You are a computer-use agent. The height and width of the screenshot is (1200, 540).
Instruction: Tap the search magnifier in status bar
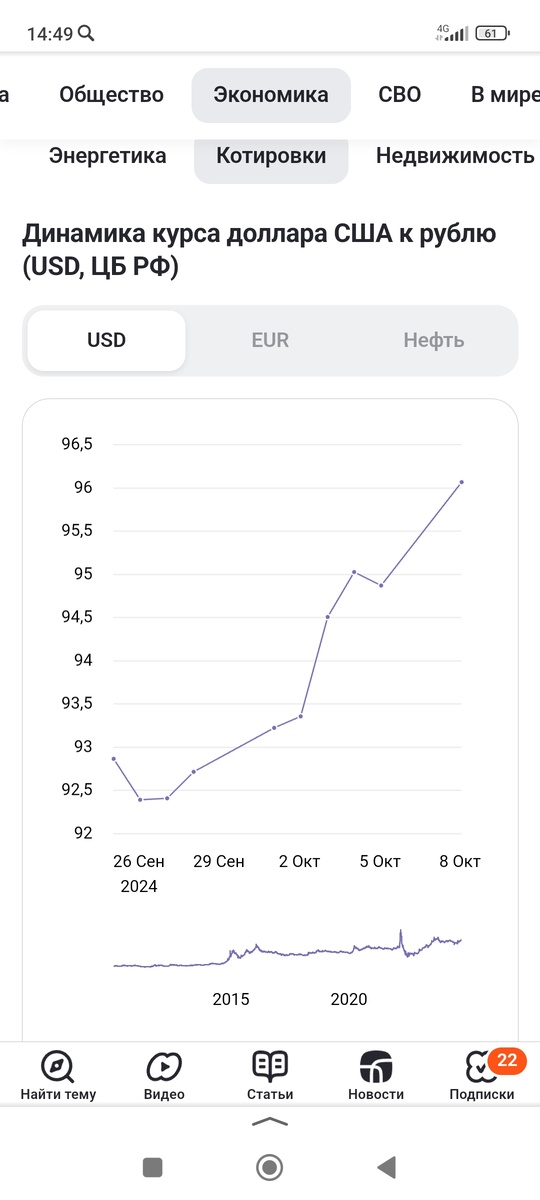(x=86, y=33)
